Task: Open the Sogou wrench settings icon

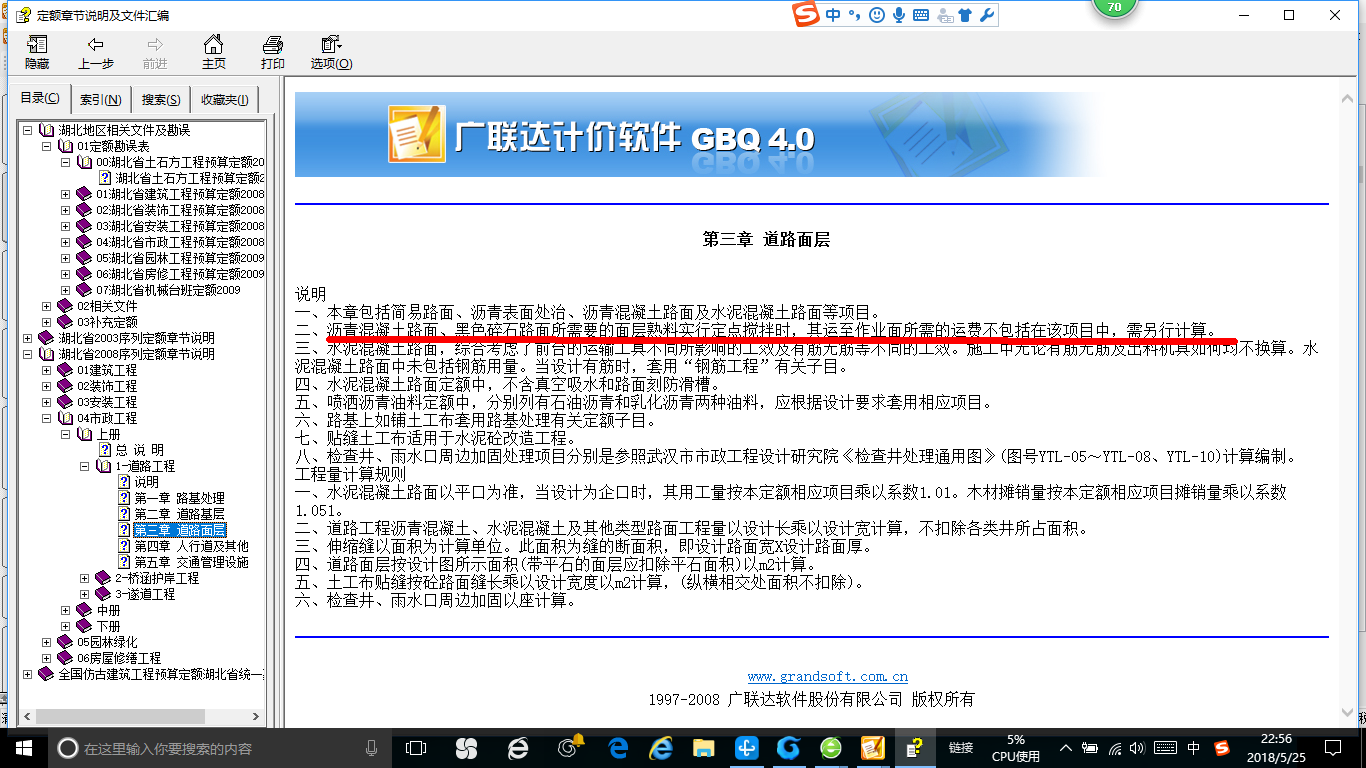Action: [986, 15]
